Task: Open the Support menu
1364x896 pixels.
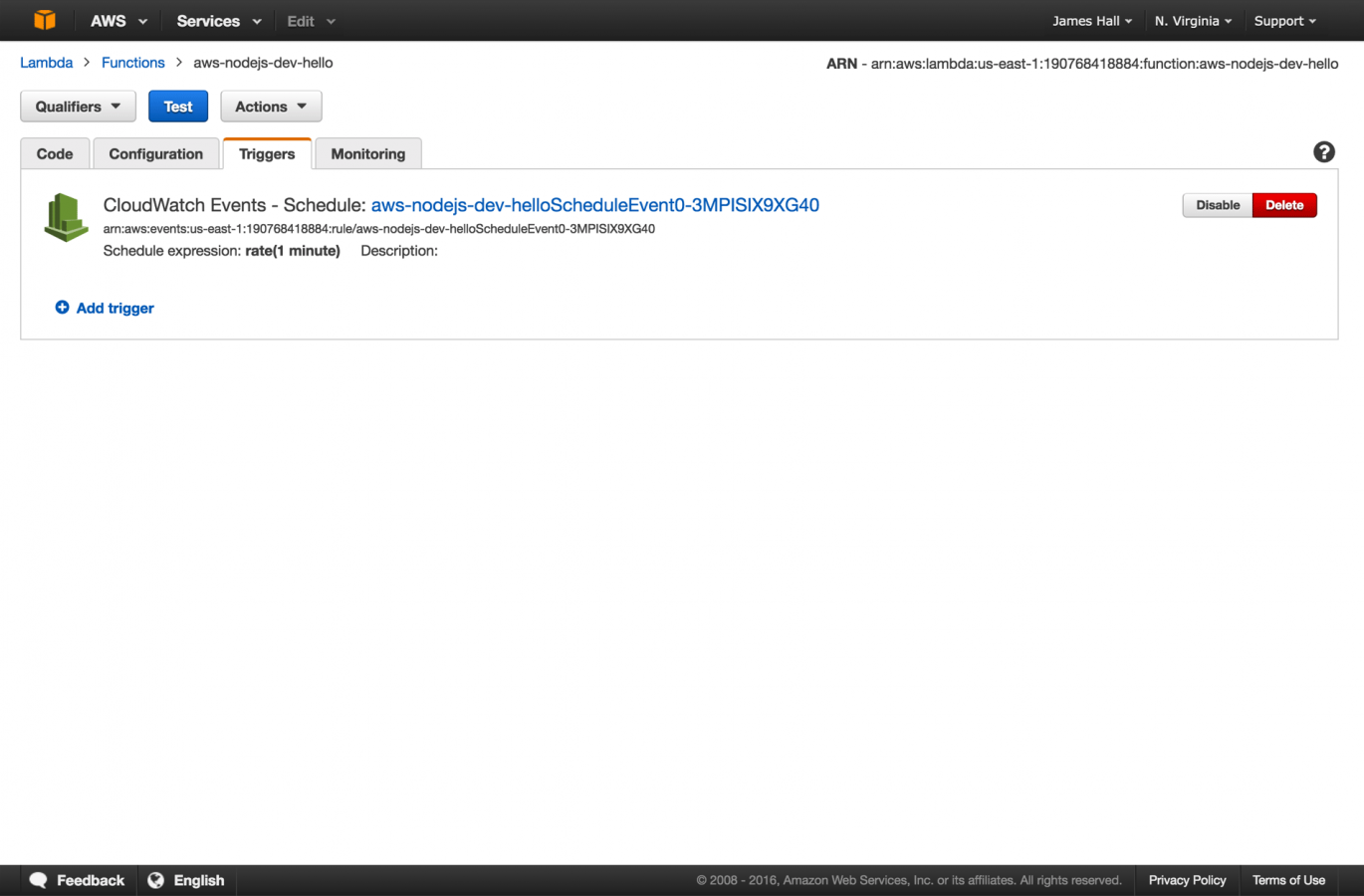Action: tap(1284, 21)
